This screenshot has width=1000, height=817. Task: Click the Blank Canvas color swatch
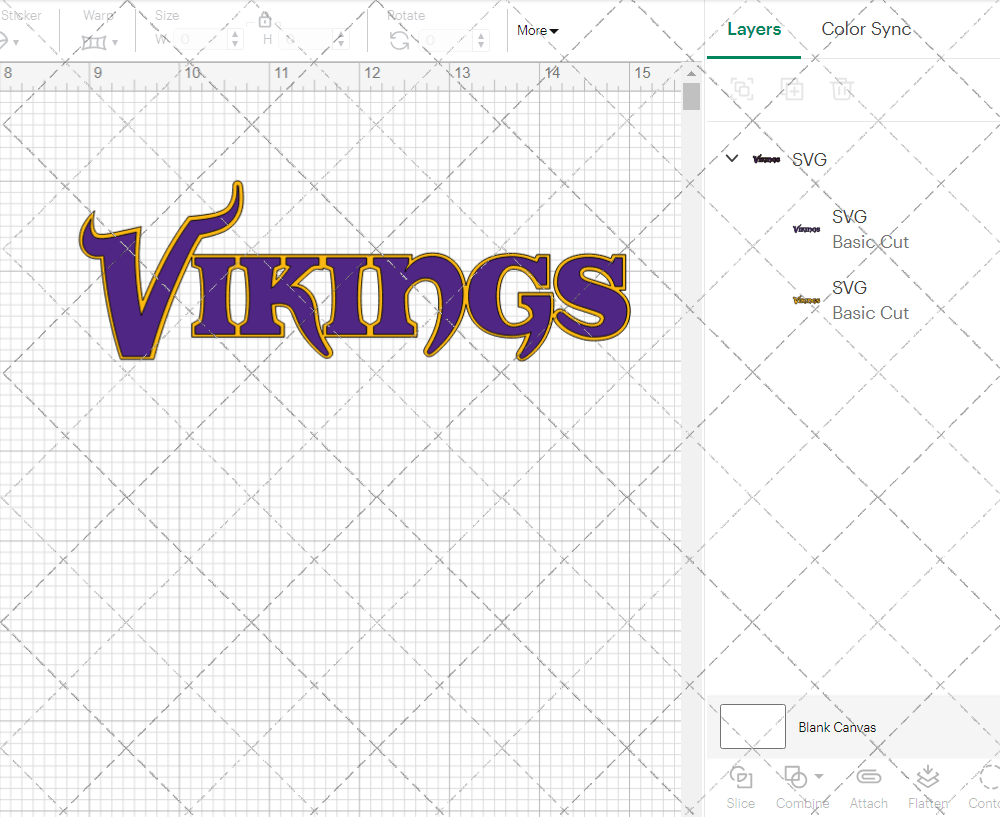pos(752,727)
